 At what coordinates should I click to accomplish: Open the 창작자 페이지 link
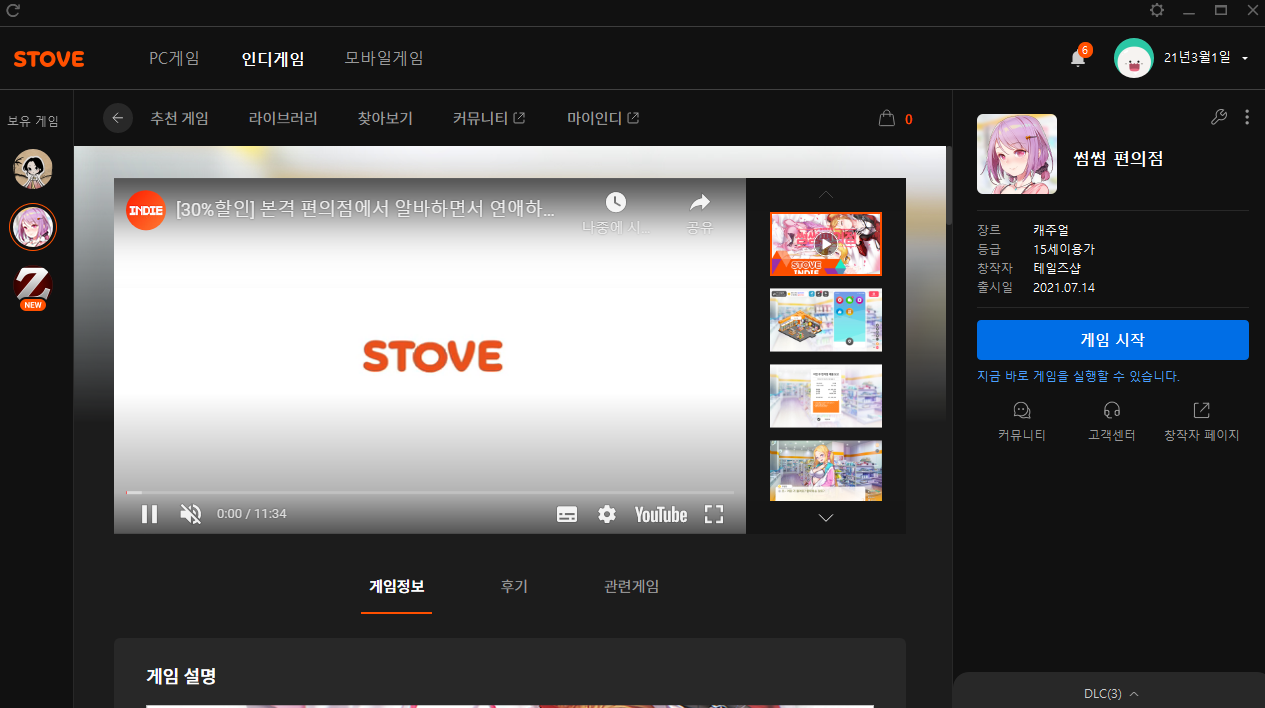tap(1201, 421)
